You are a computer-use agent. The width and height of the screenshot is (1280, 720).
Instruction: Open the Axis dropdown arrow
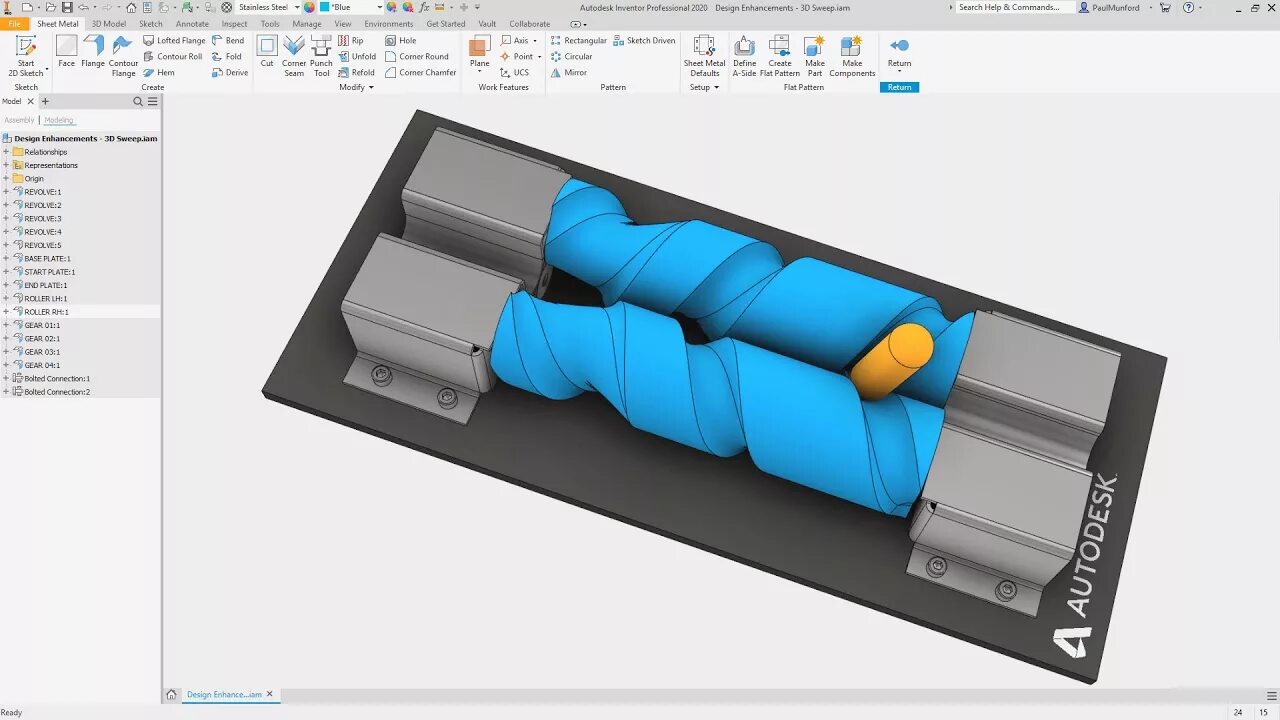tap(535, 41)
